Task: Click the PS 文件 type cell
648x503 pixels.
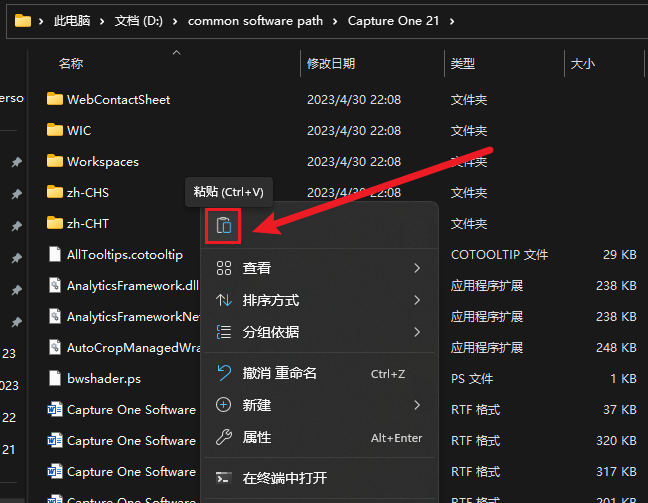Action: (472, 379)
